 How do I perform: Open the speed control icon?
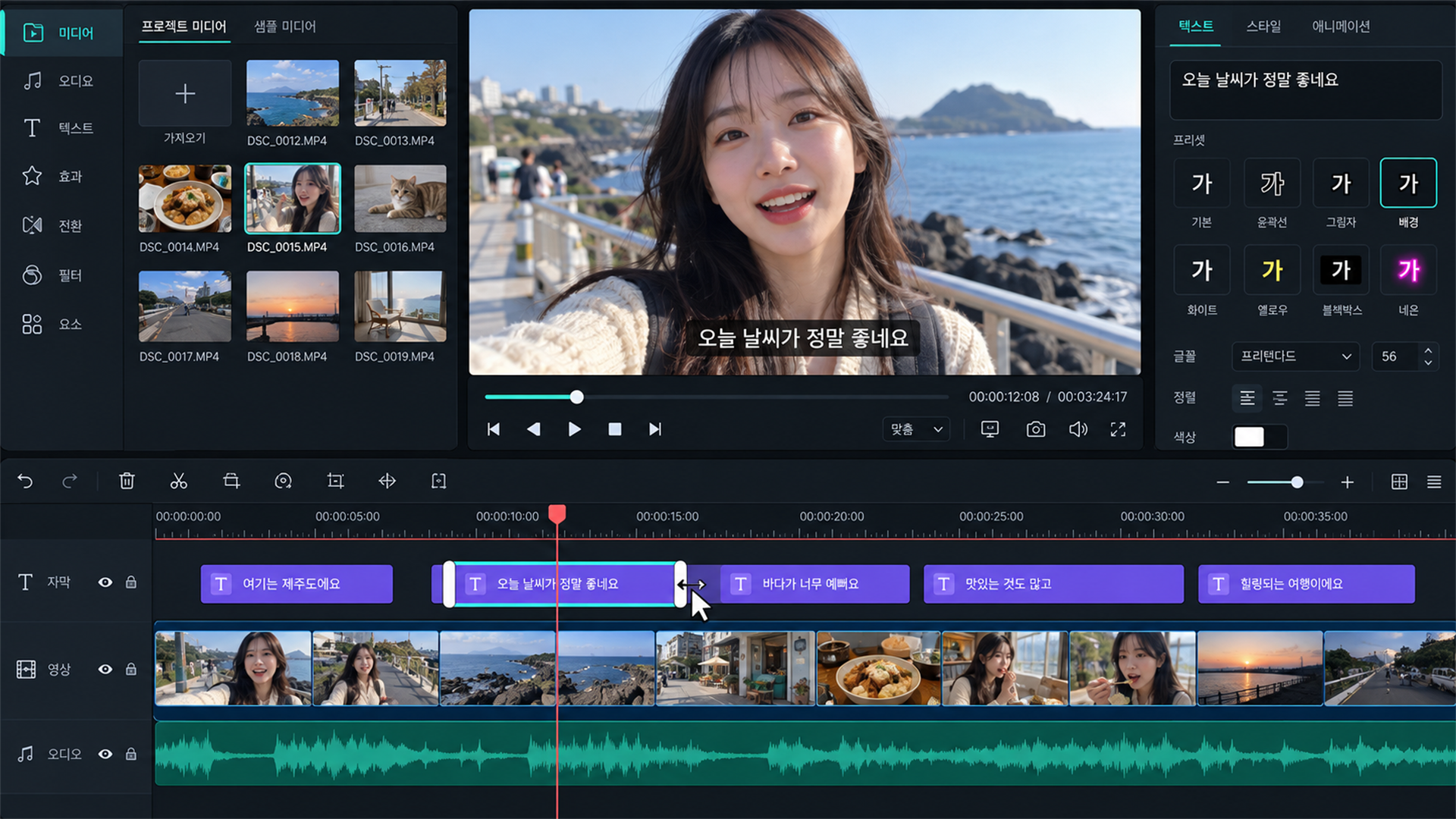[x=283, y=482]
